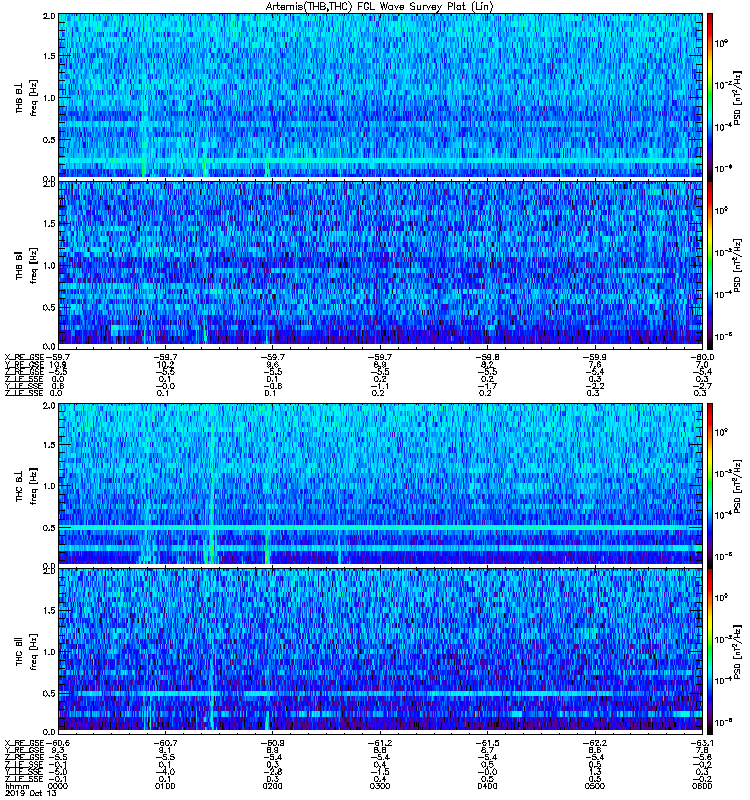Click the "PSD [nT²/Hz]" label of the THC B⊥ panel
750x800 pixels.
(x=737, y=485)
